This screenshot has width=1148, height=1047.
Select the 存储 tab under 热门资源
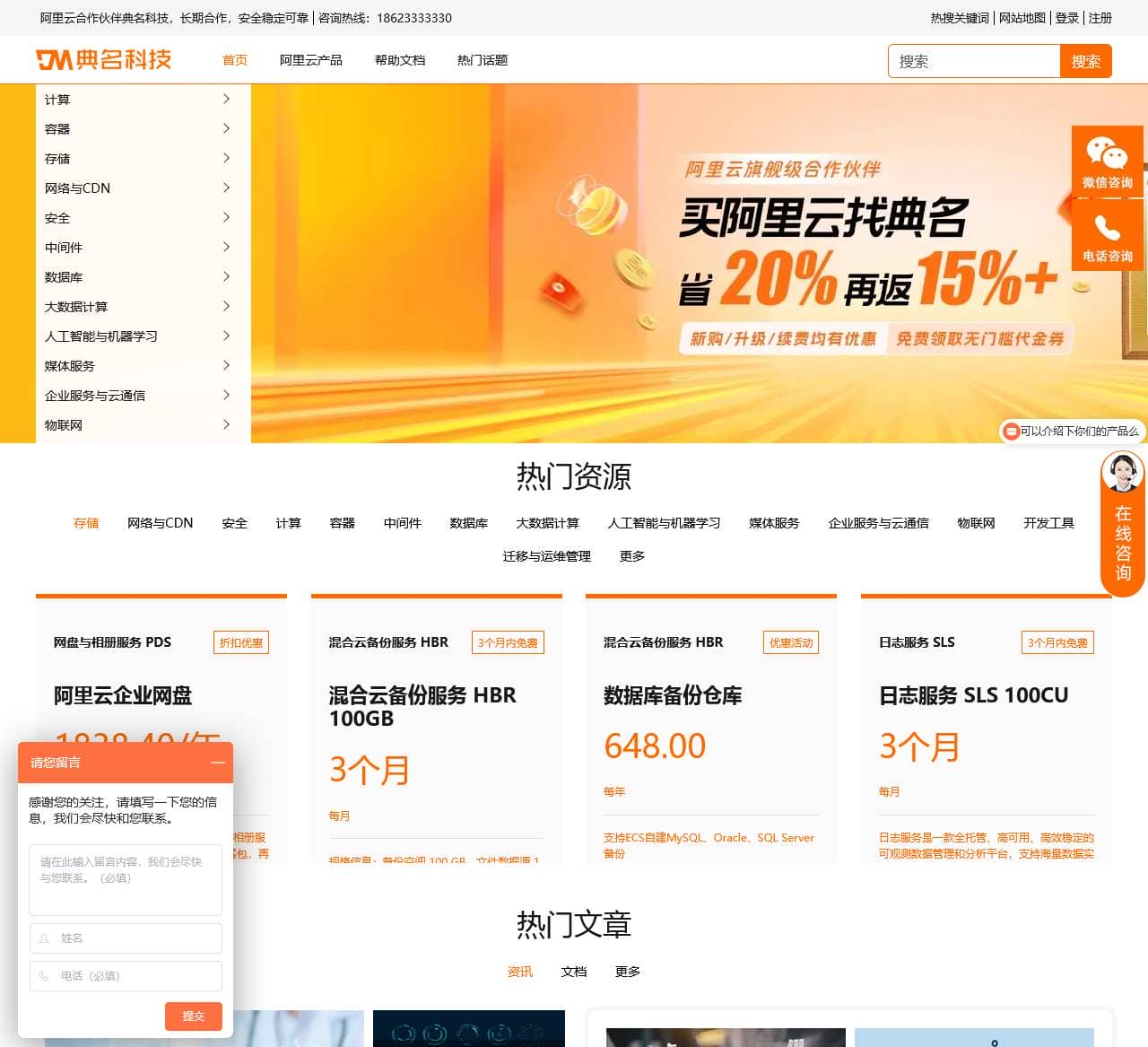pyautogui.click(x=86, y=523)
